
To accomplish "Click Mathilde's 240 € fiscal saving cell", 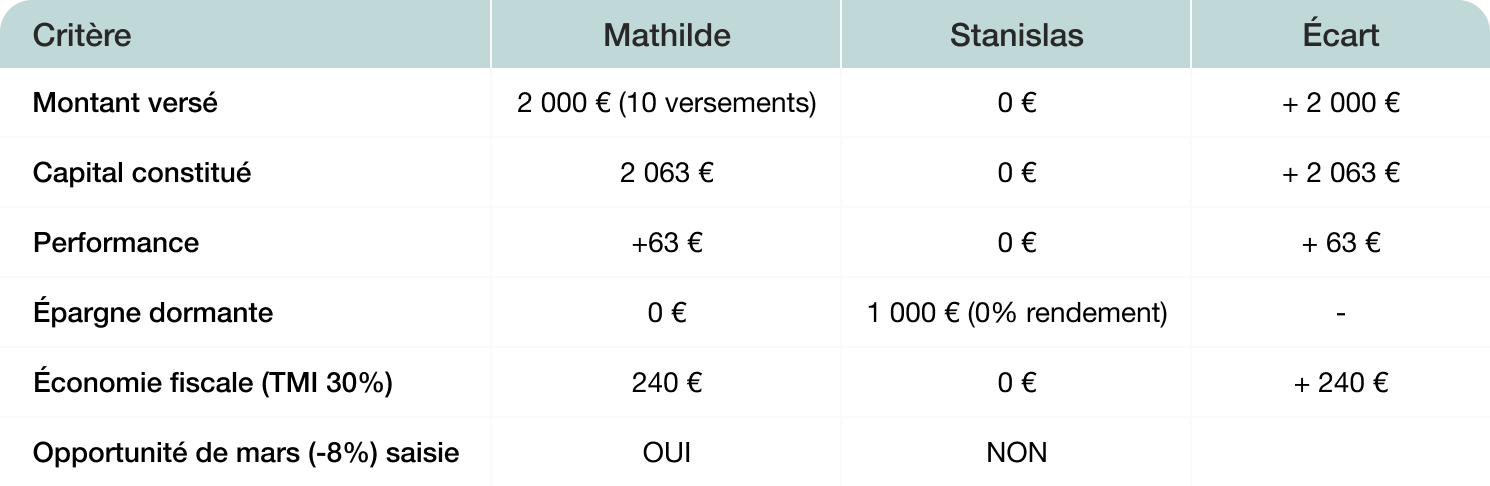I will [666, 383].
